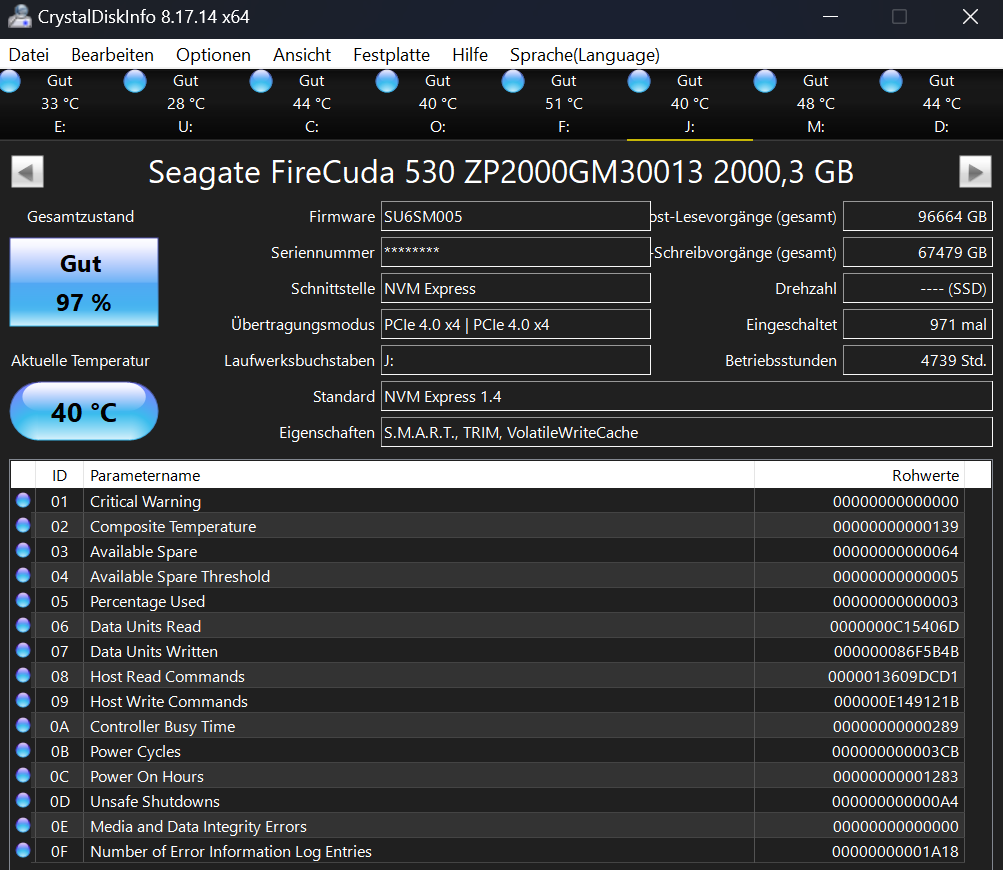Go to next disk with right arrow
1003x870 pixels.
pyautogui.click(x=975, y=171)
